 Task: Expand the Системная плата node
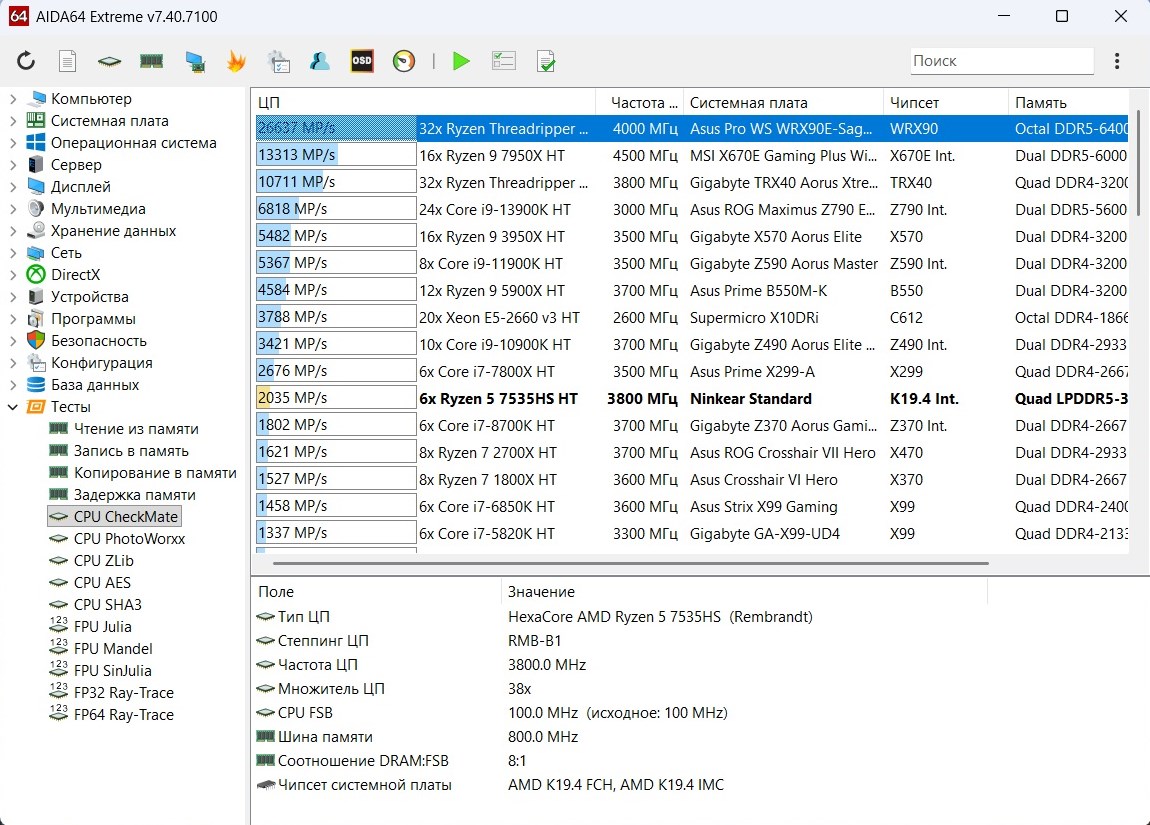coord(13,121)
